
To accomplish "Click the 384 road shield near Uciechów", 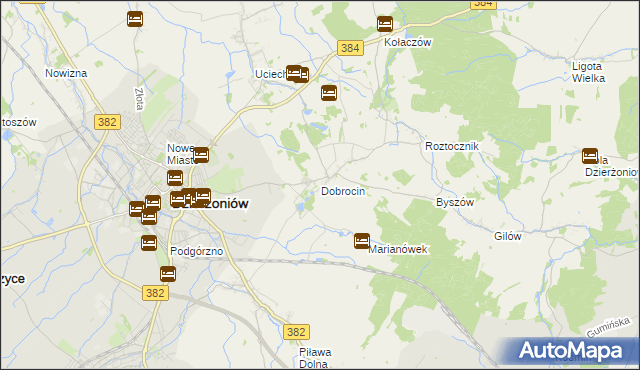I will [350, 48].
